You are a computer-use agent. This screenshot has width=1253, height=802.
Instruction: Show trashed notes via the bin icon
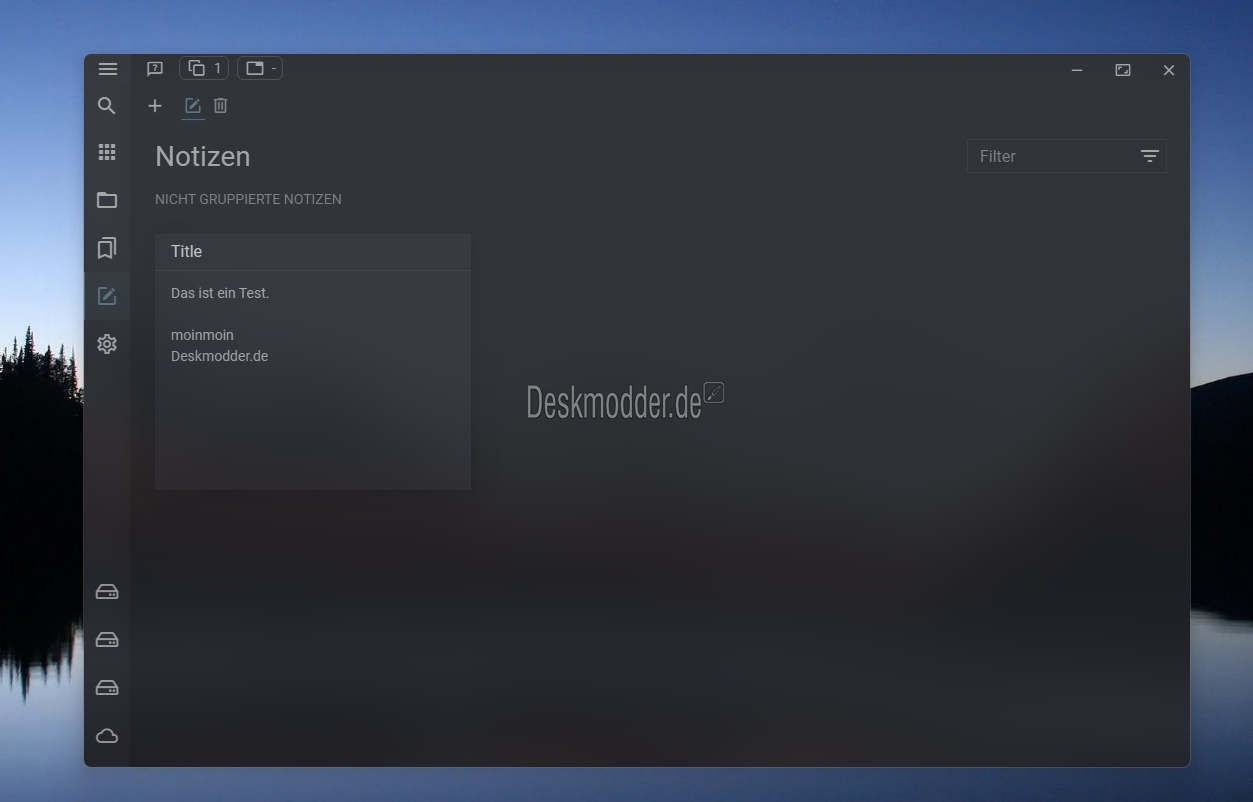[221, 106]
